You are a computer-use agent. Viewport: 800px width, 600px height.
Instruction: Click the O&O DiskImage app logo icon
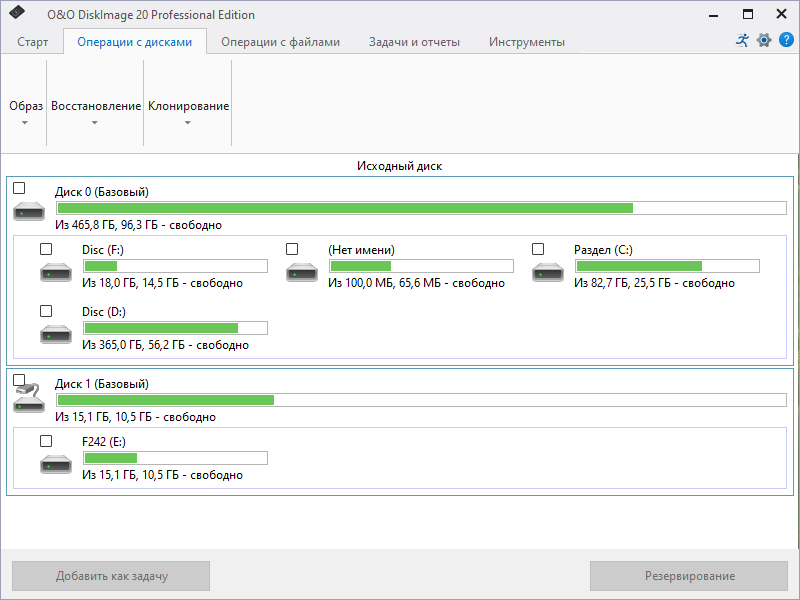tap(16, 12)
